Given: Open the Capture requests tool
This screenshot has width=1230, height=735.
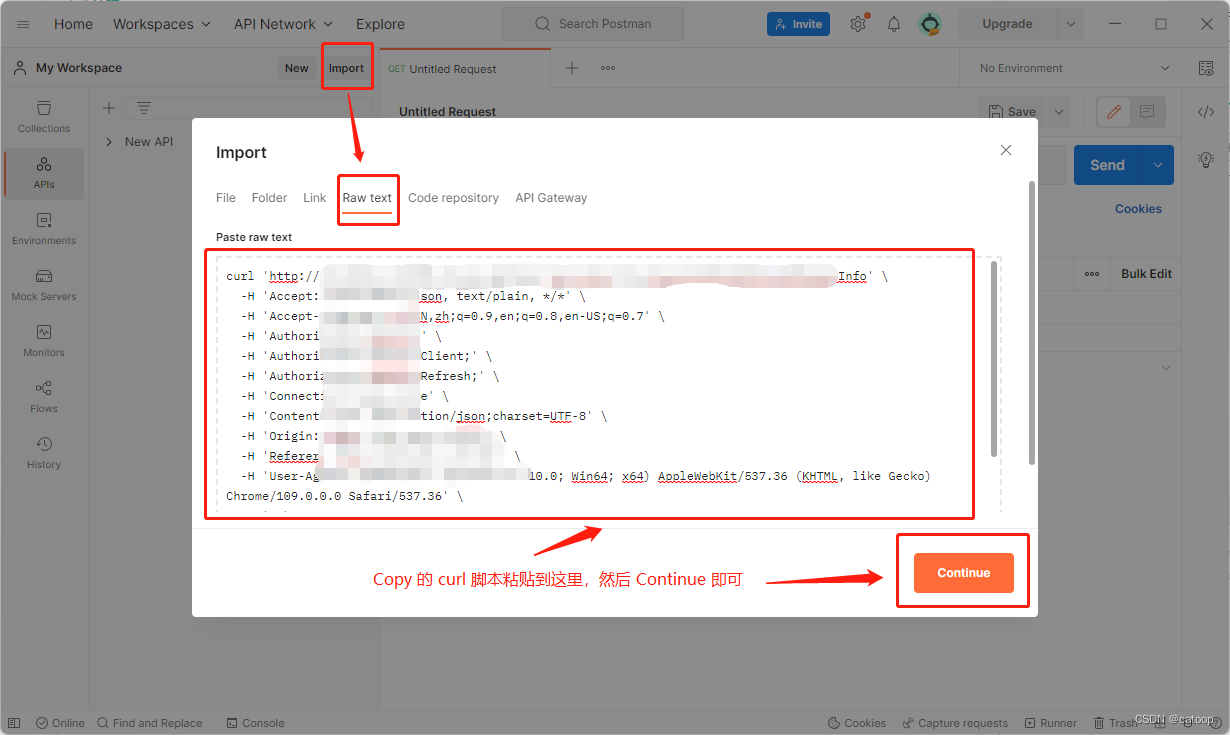Looking at the screenshot, I should [955, 722].
